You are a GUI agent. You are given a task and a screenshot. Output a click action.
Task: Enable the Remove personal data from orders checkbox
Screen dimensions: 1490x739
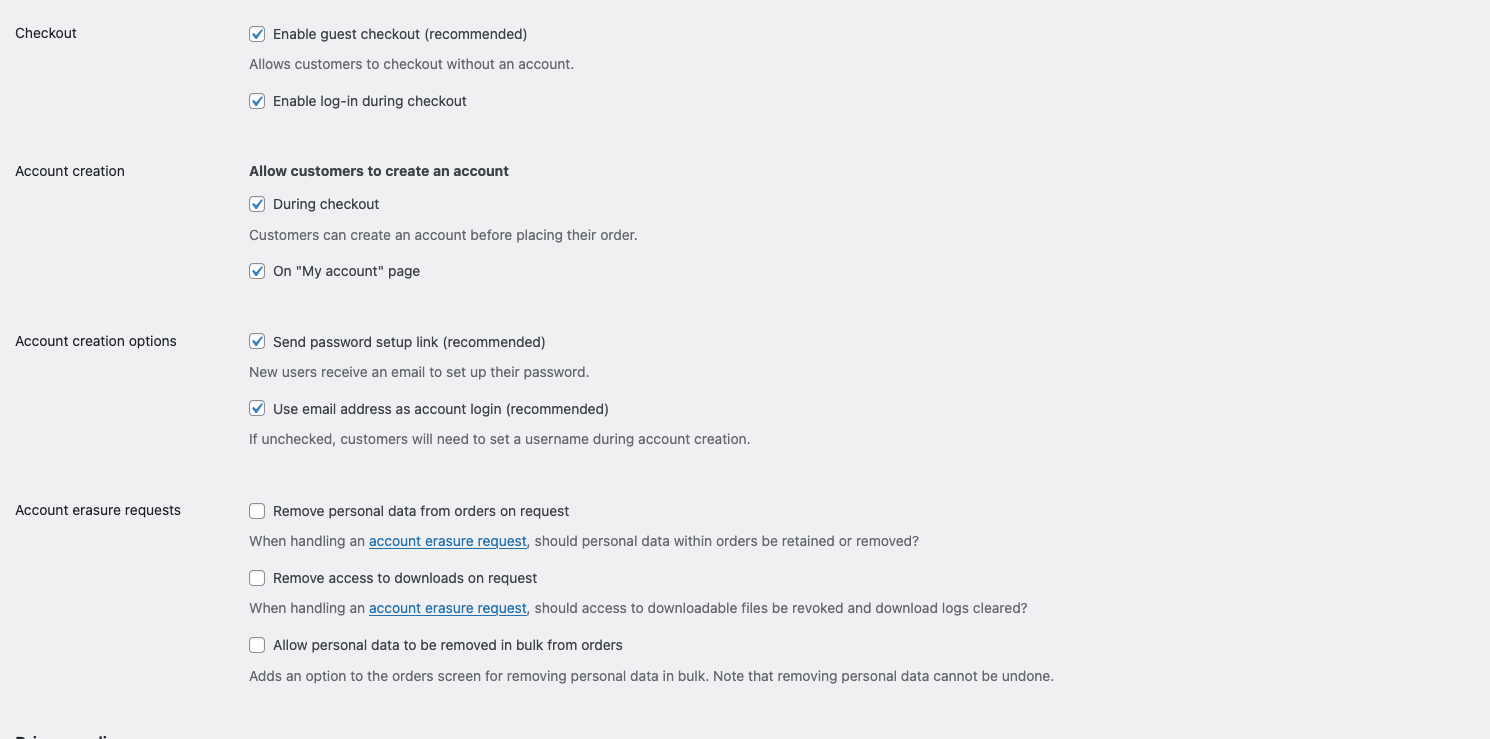(x=257, y=511)
